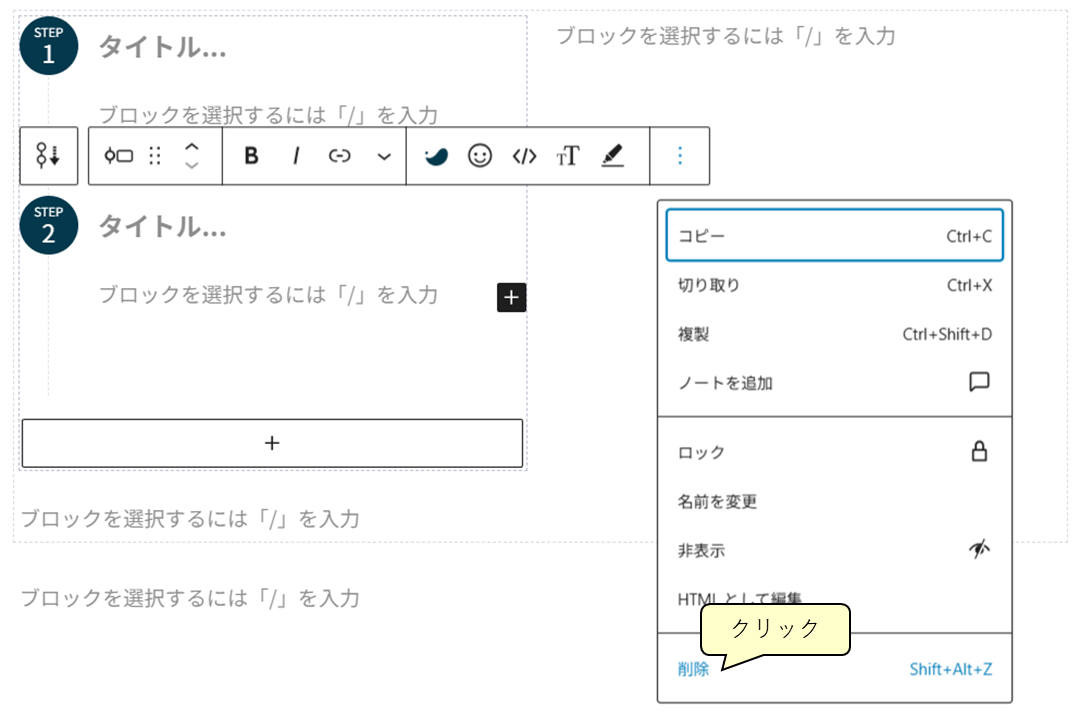Click the inline code icon
Image resolution: width=1080 pixels, height=719 pixels.
tap(525, 156)
